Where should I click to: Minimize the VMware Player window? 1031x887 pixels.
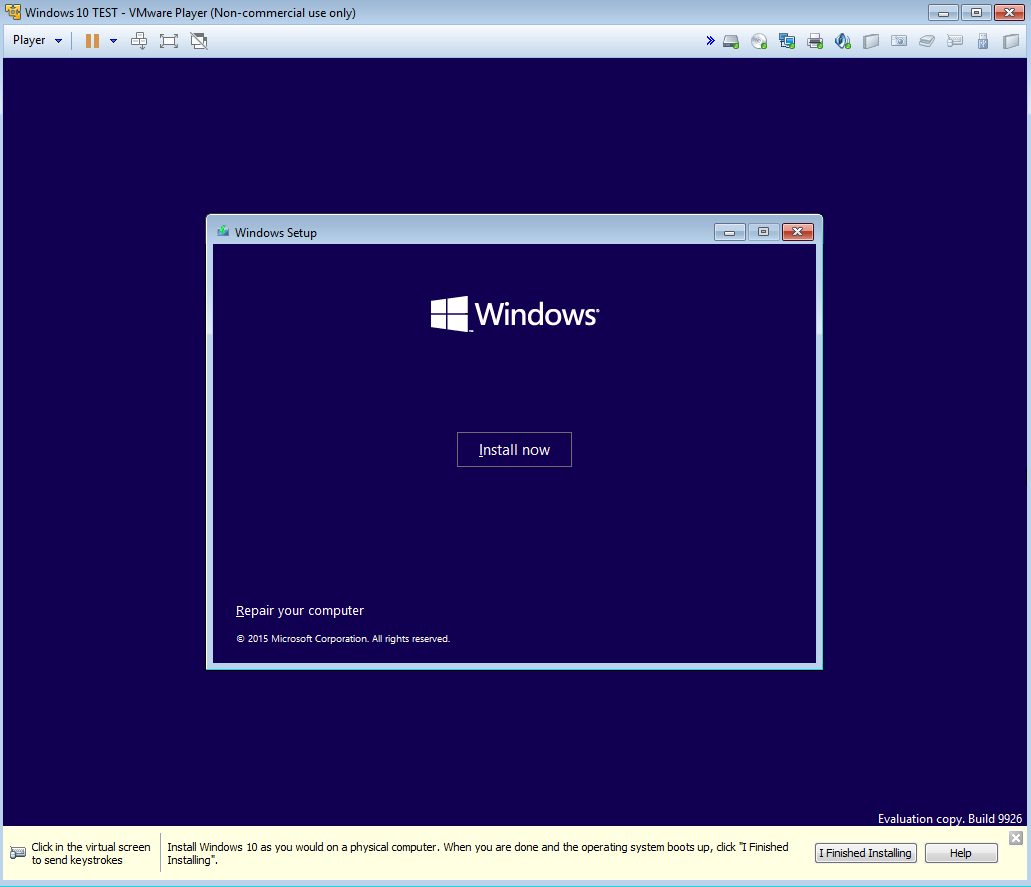[x=943, y=12]
